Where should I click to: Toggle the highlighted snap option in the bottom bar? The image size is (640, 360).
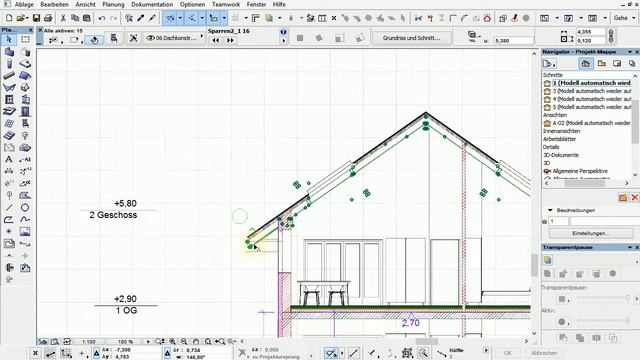coord(331,353)
